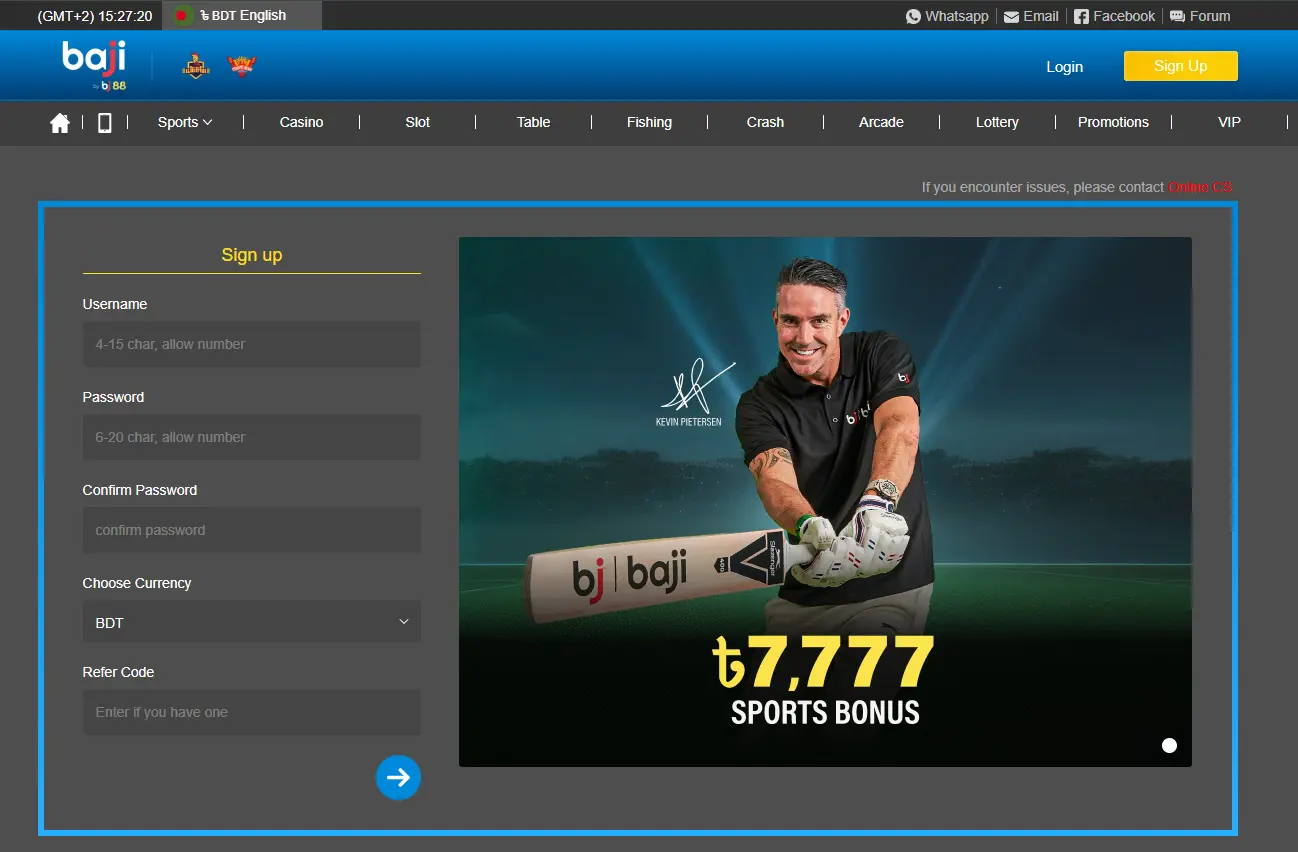Open the BDT English language selector
The image size is (1298, 852).
click(242, 16)
